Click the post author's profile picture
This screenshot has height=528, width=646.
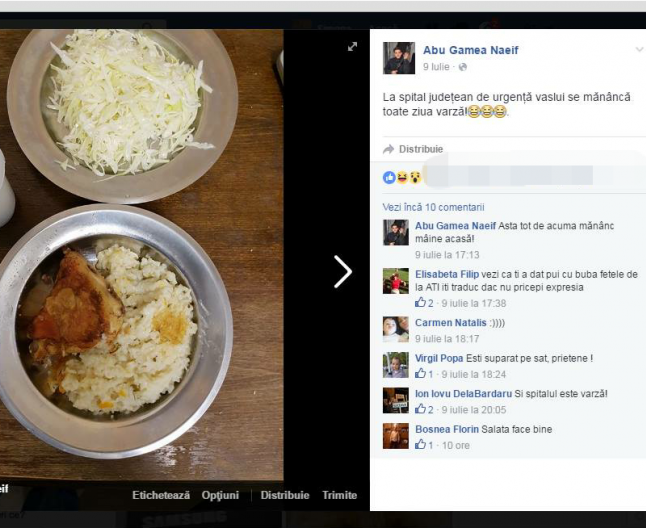(x=399, y=58)
